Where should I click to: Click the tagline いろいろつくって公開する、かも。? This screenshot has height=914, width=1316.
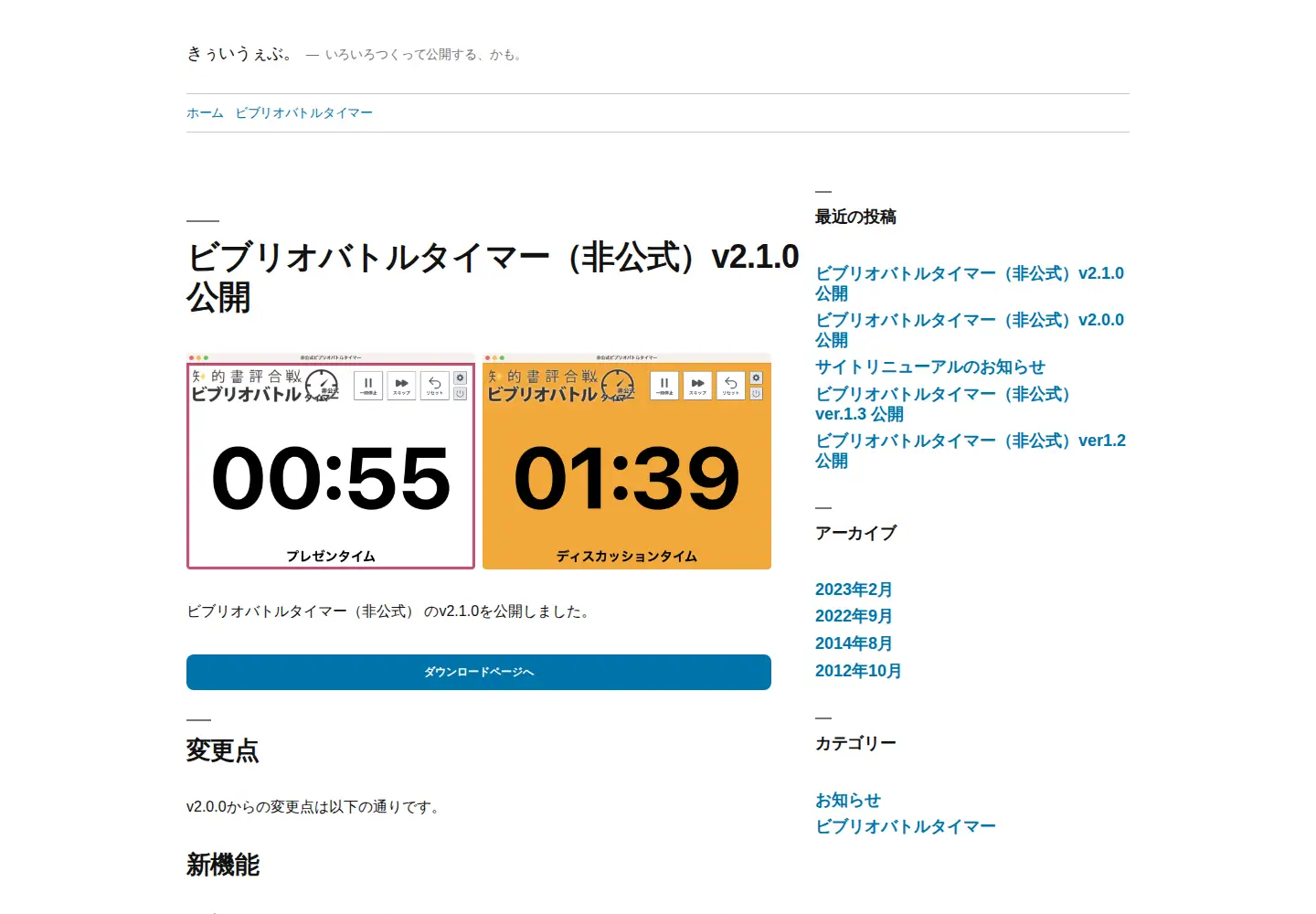pos(424,55)
